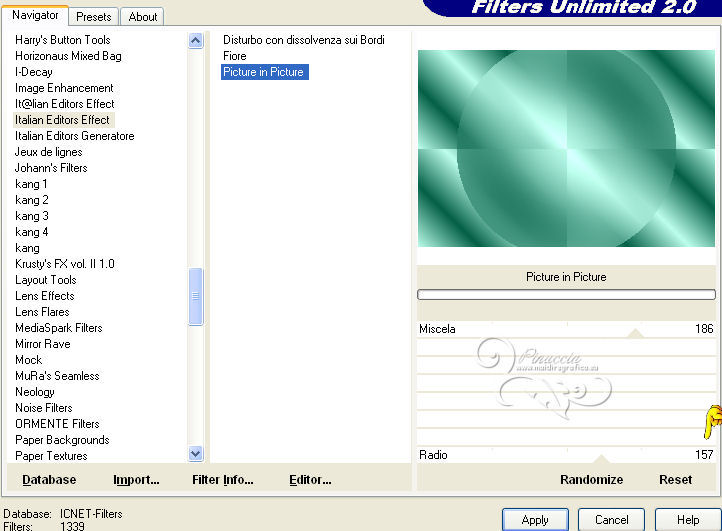Choose the Picture in Picture filter

tap(264, 72)
